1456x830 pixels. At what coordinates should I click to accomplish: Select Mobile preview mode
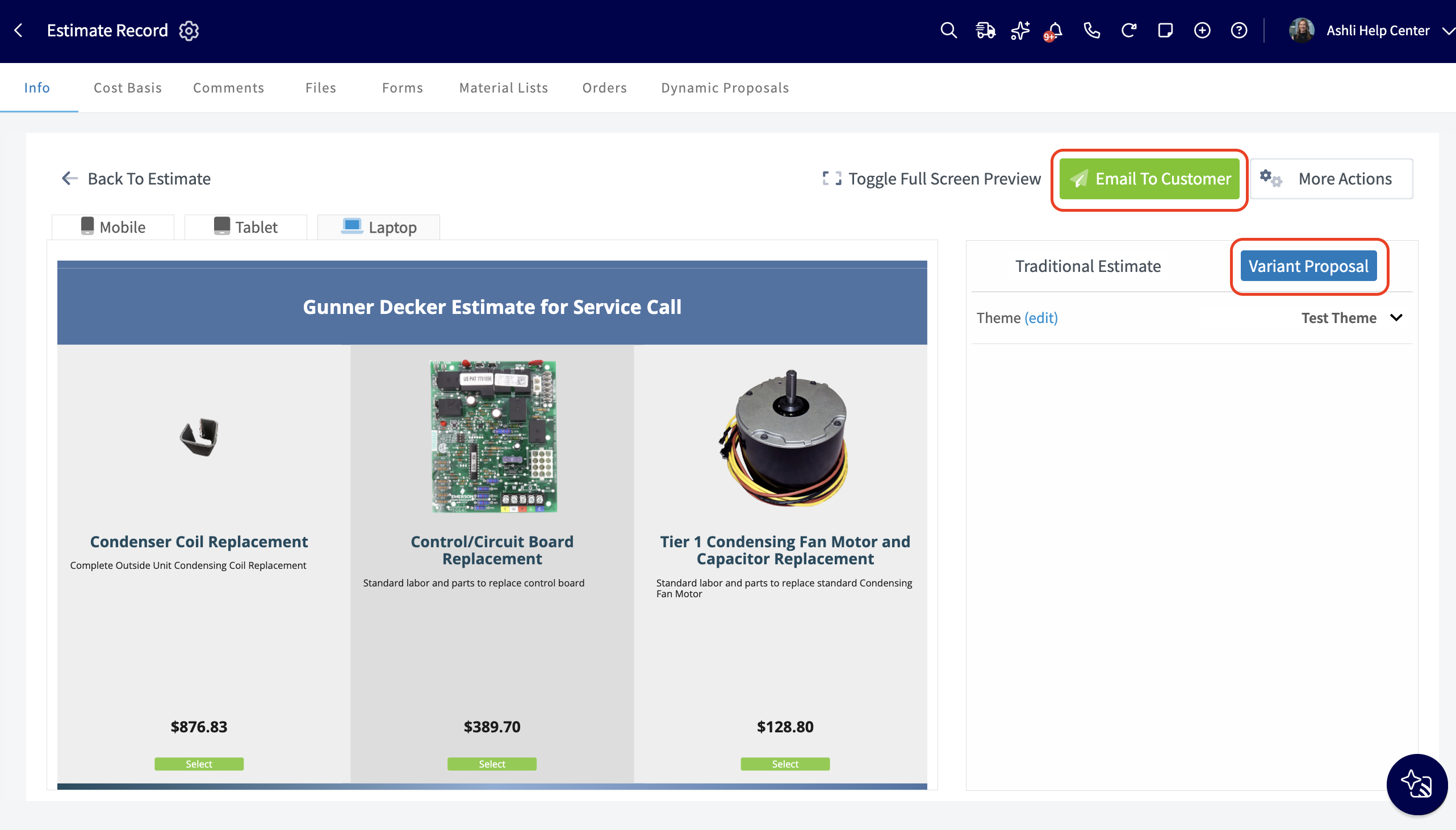pyautogui.click(x=113, y=227)
